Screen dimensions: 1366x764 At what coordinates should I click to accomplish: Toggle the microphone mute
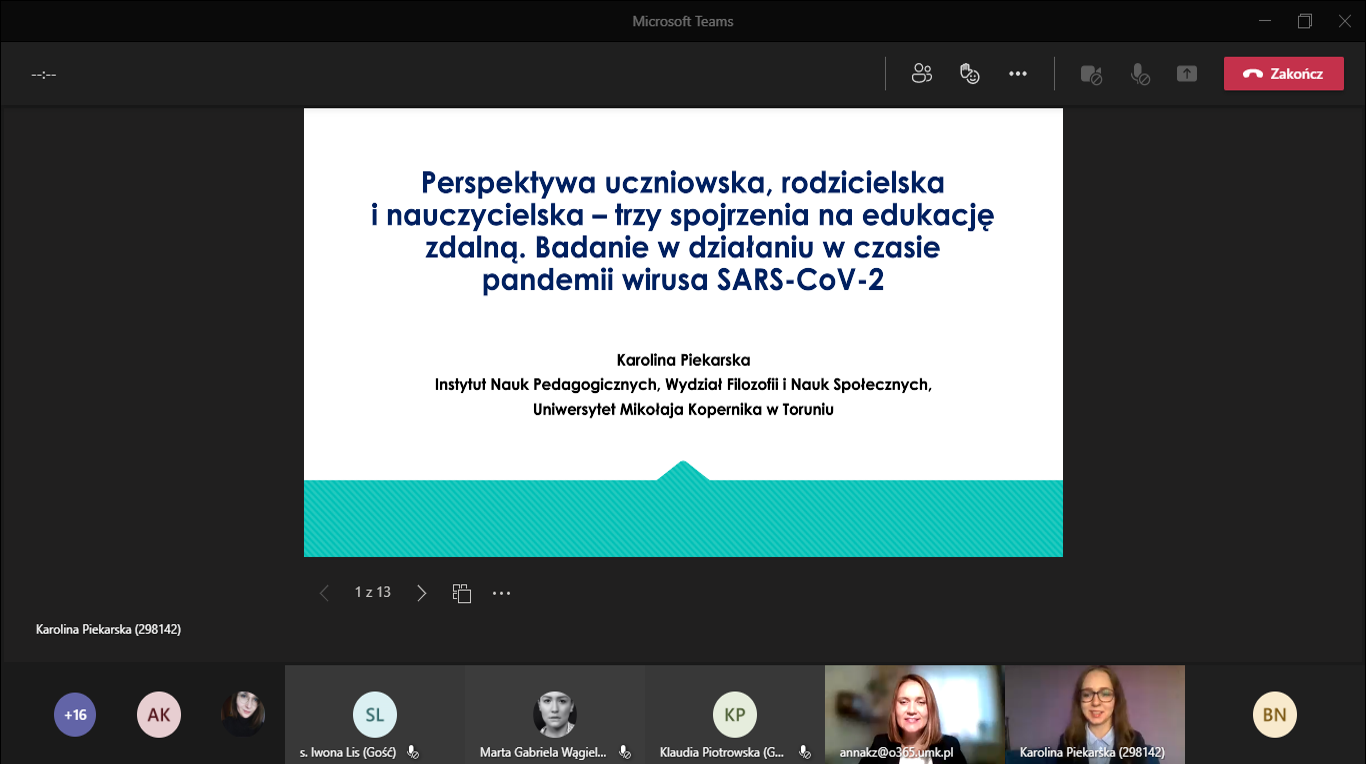1139,74
